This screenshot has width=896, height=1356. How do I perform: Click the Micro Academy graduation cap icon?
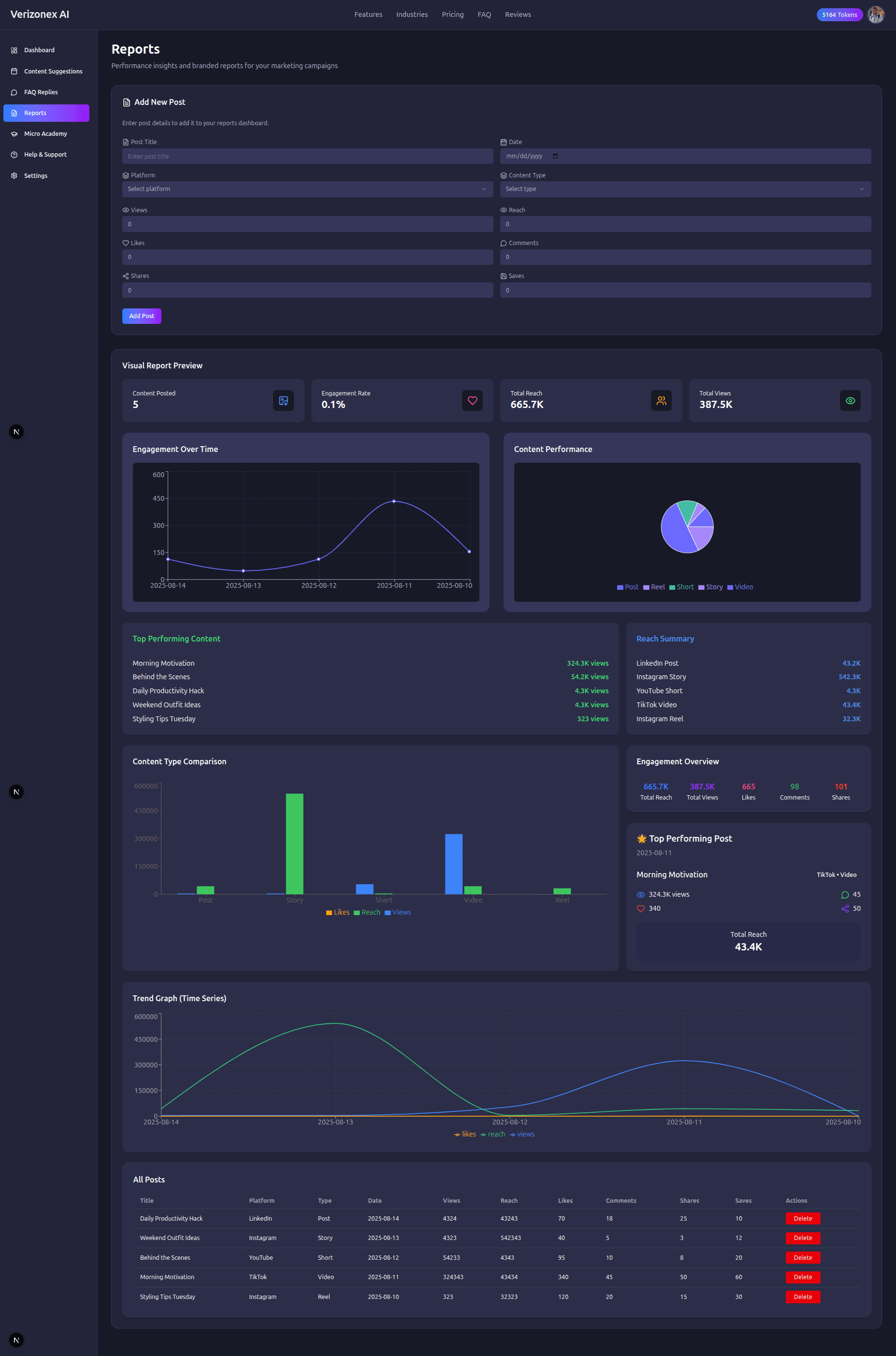pyautogui.click(x=14, y=134)
